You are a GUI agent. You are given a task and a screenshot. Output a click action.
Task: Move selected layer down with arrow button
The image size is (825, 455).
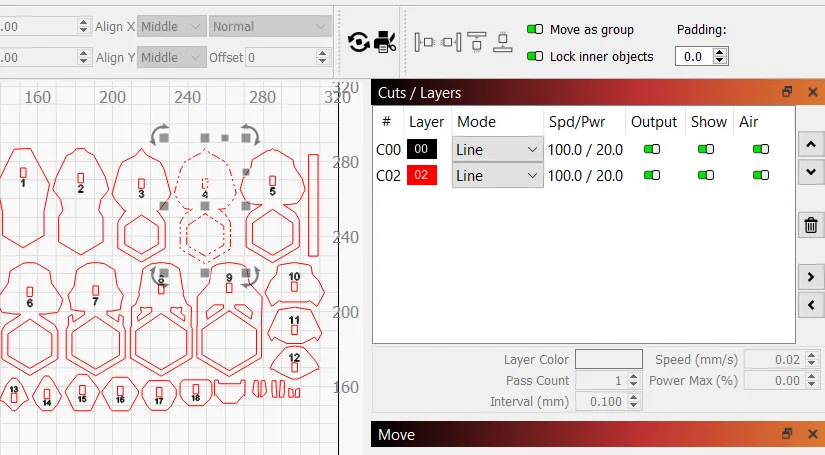coord(811,172)
